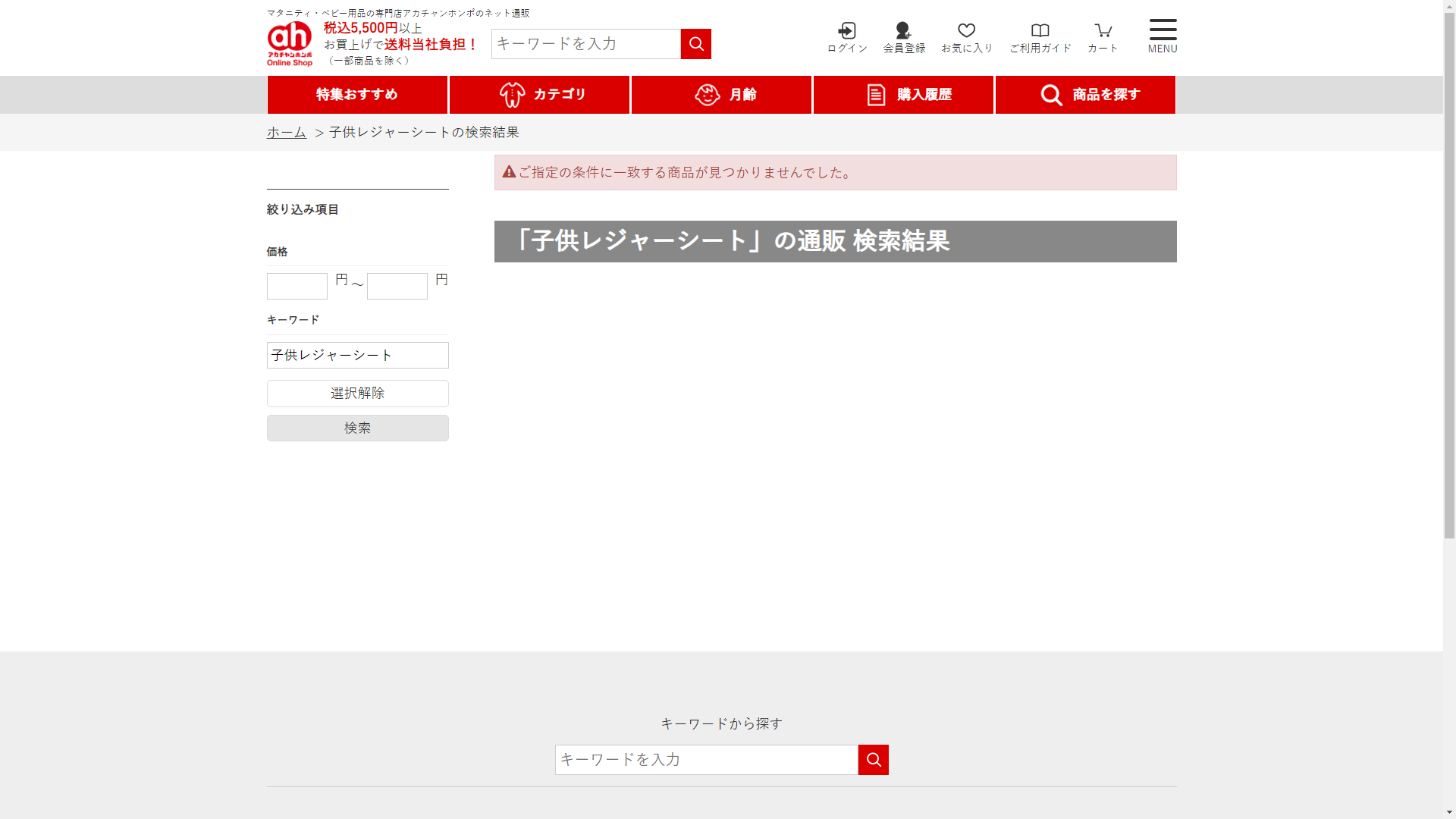Focus the minimum price input field

[297, 286]
